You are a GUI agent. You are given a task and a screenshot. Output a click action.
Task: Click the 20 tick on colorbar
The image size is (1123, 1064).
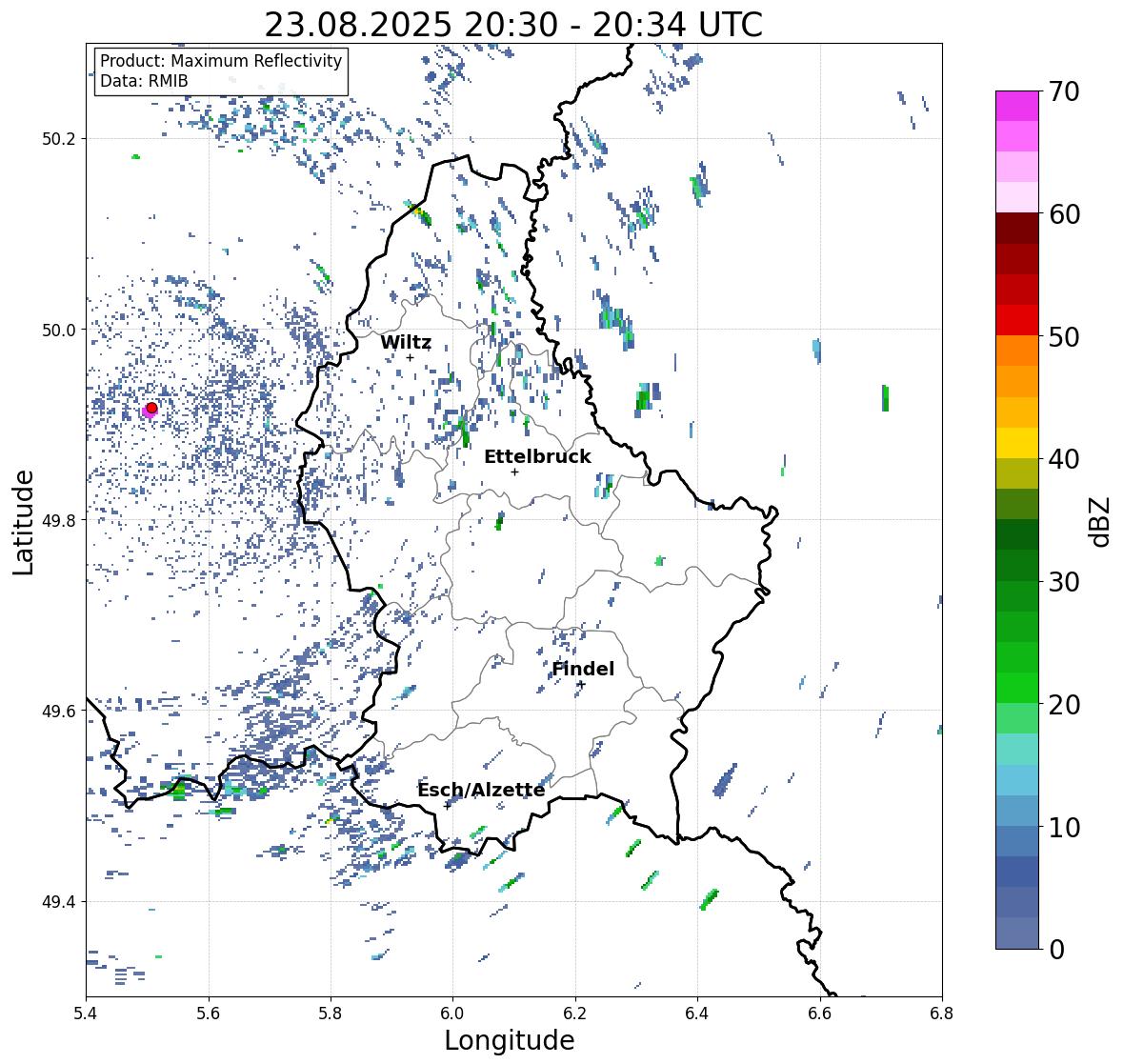[x=1064, y=705]
